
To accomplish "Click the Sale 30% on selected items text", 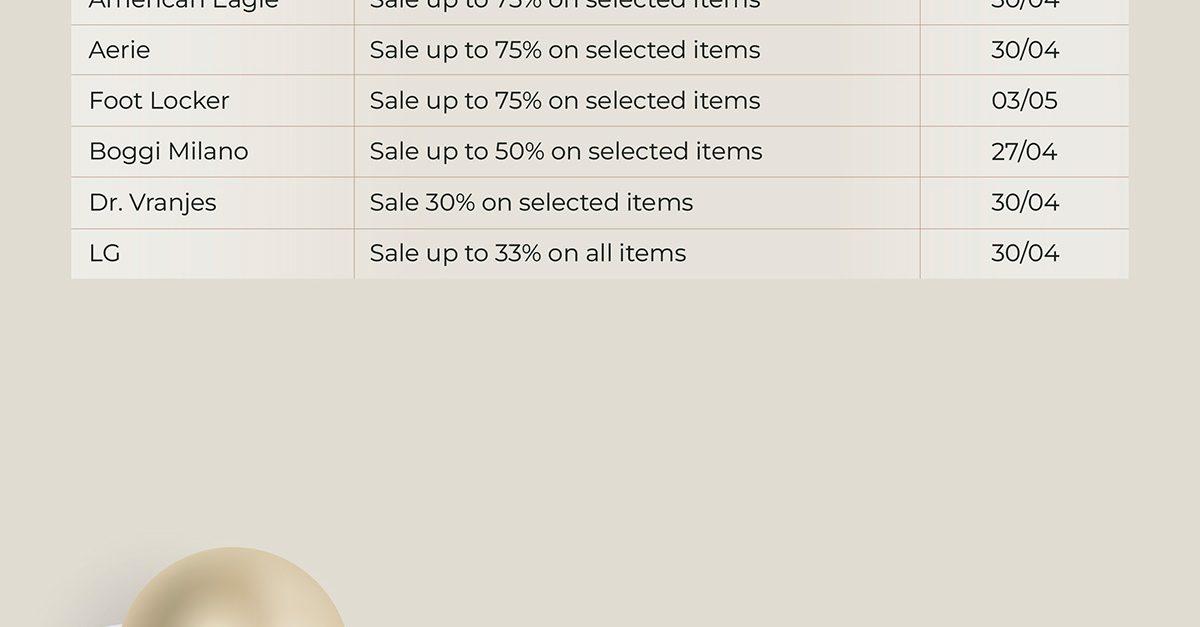I will (531, 203).
